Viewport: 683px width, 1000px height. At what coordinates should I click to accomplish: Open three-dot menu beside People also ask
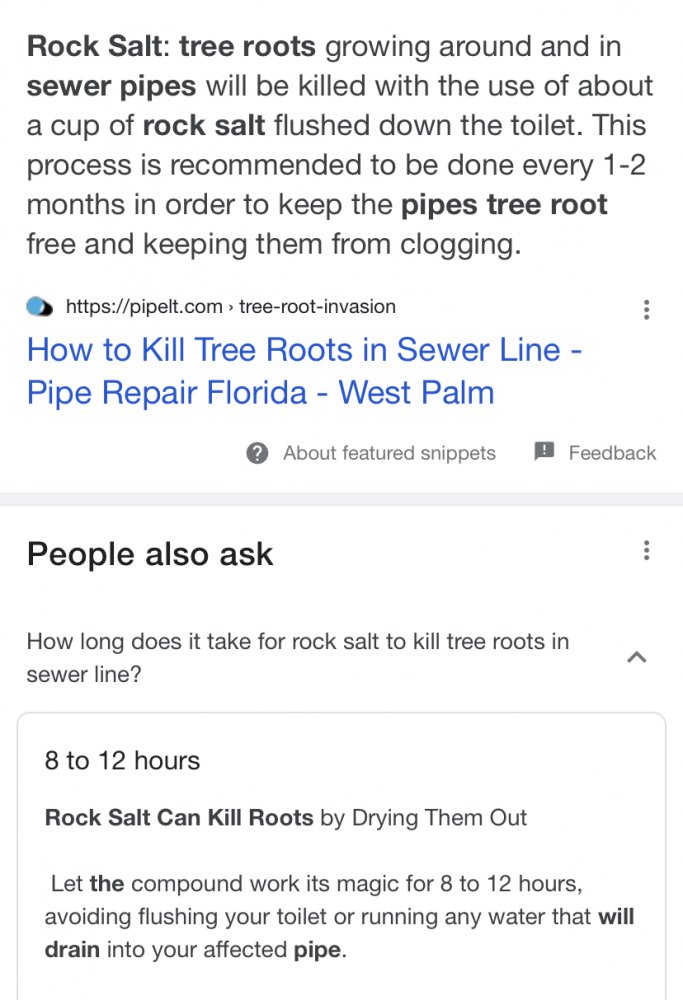pyautogui.click(x=647, y=550)
